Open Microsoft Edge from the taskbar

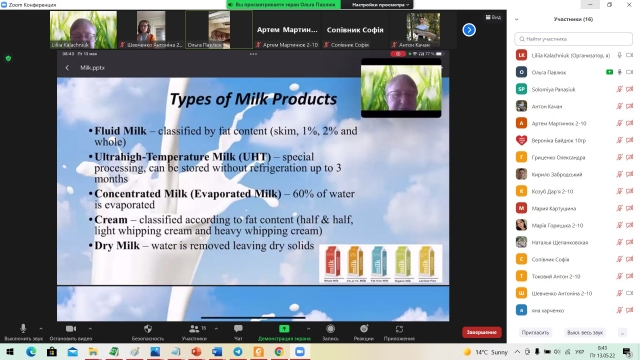(31, 351)
